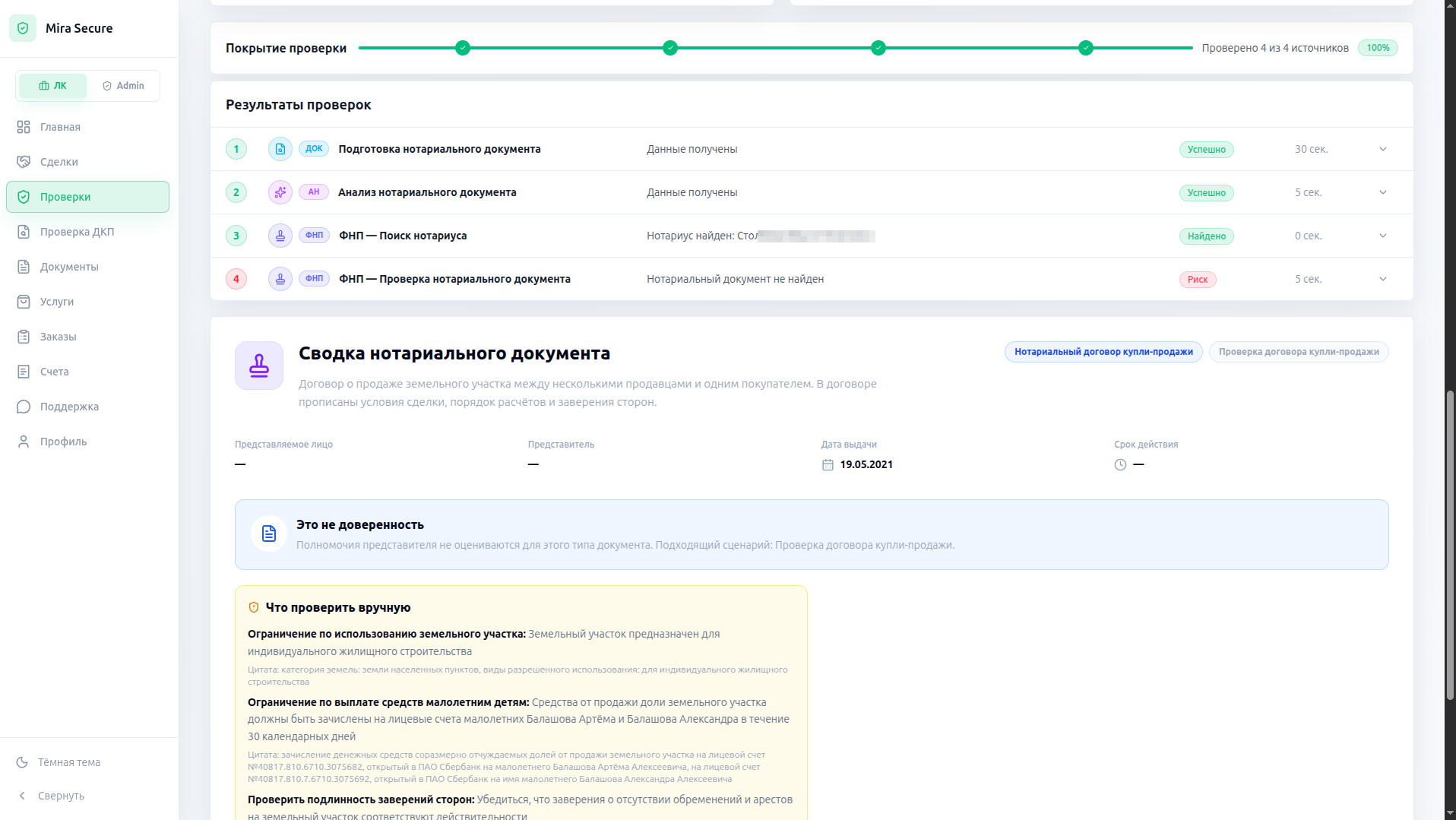Click the large stamp icon beside Сводка нотариального документа
This screenshot has height=820, width=1456.
click(259, 366)
